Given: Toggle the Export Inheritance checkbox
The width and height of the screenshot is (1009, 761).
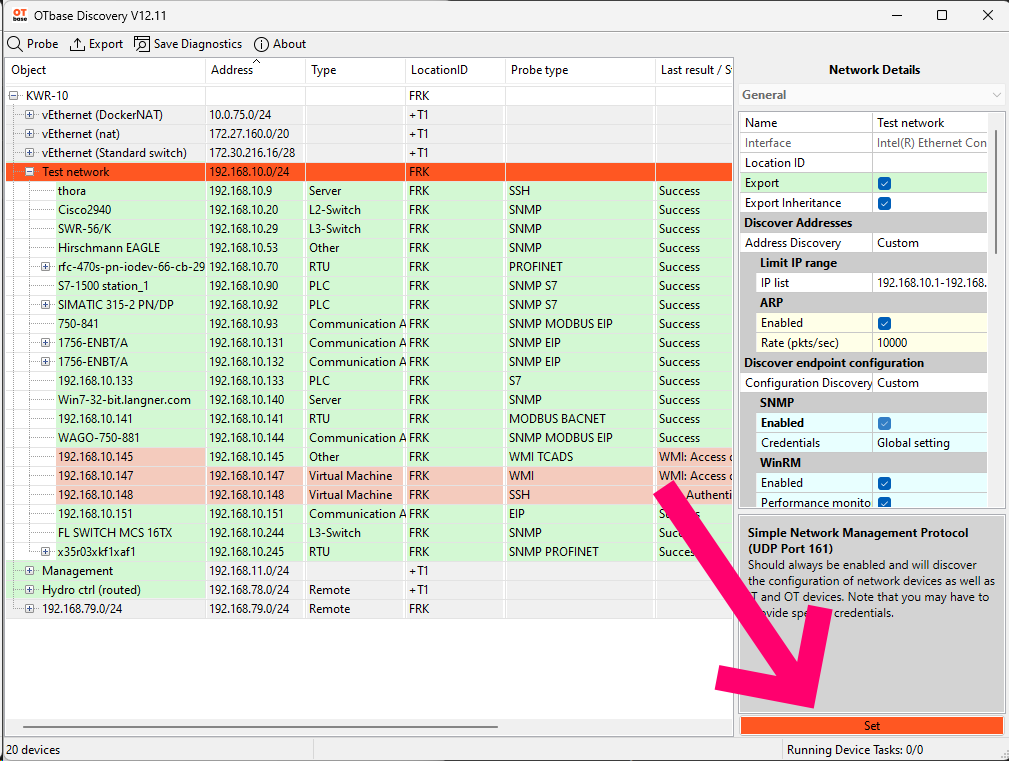Looking at the screenshot, I should pyautogui.click(x=884, y=203).
